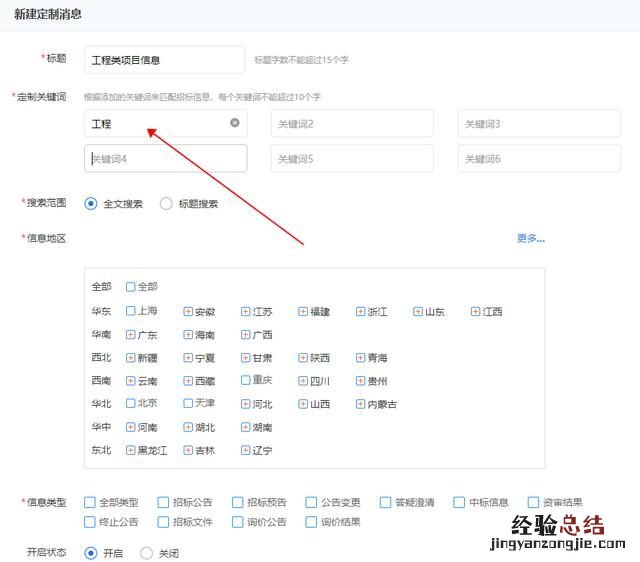This screenshot has width=640, height=562.
Task: Open the 更多... regions link
Action: coord(530,238)
